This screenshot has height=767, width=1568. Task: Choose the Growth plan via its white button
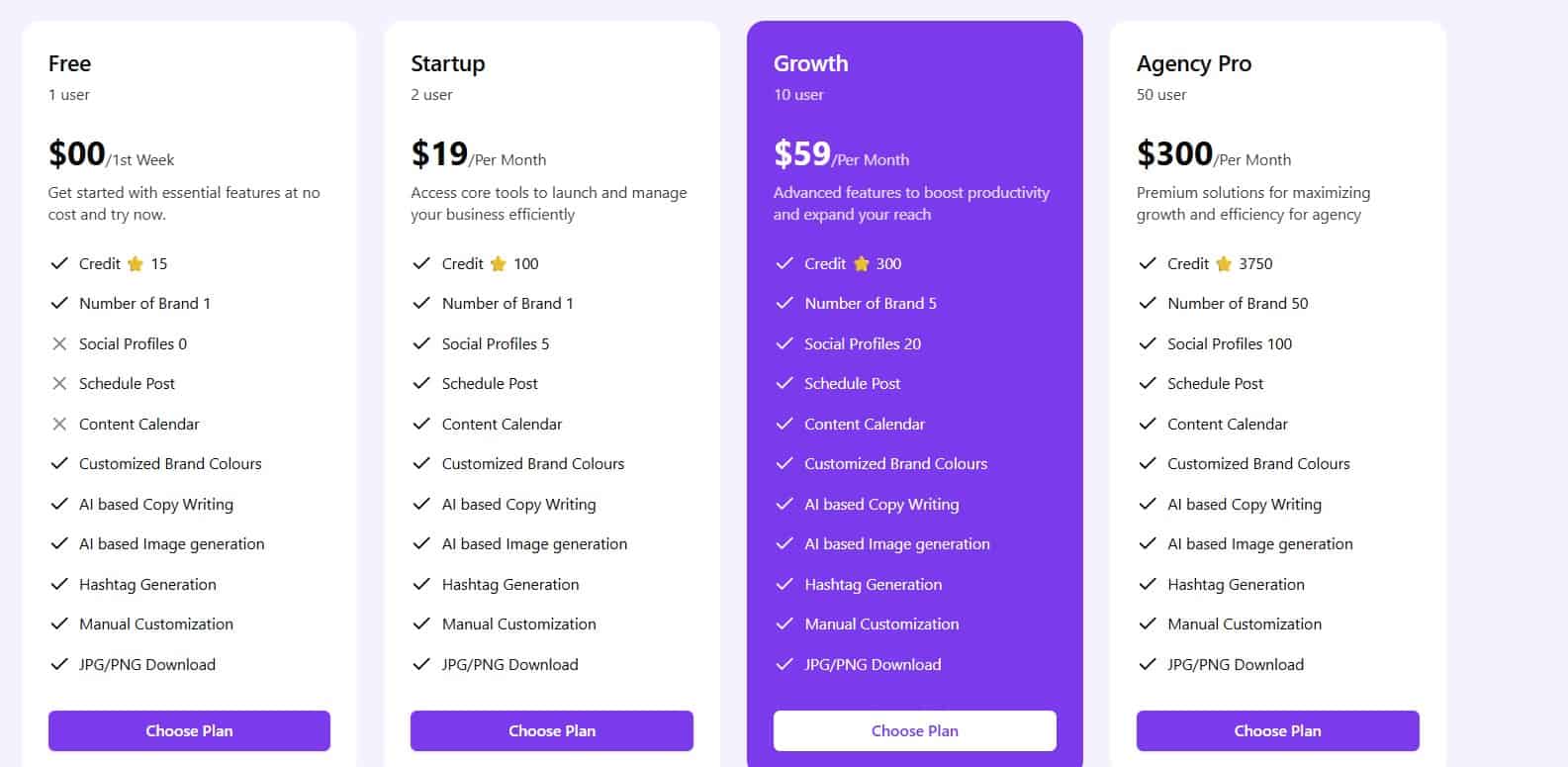click(914, 730)
